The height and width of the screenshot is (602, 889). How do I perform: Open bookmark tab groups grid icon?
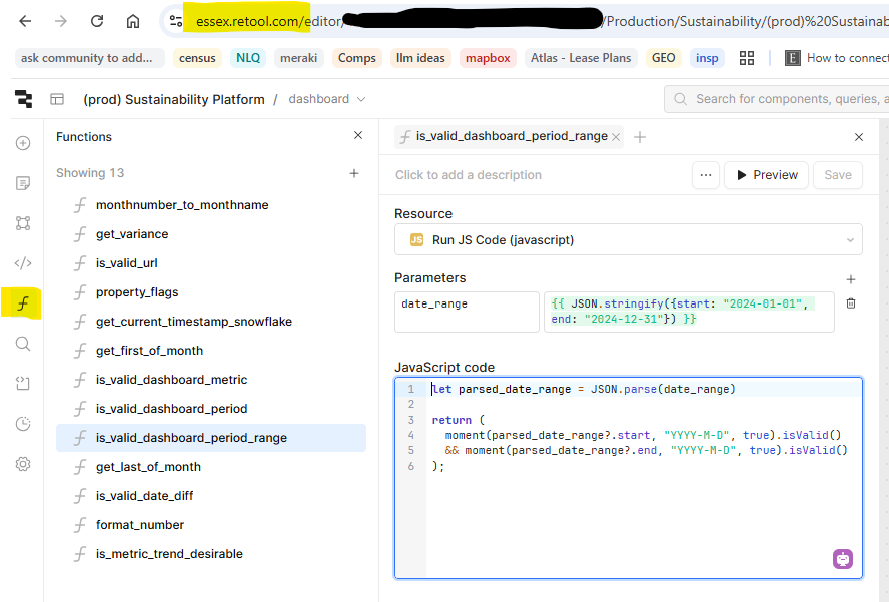(x=747, y=58)
